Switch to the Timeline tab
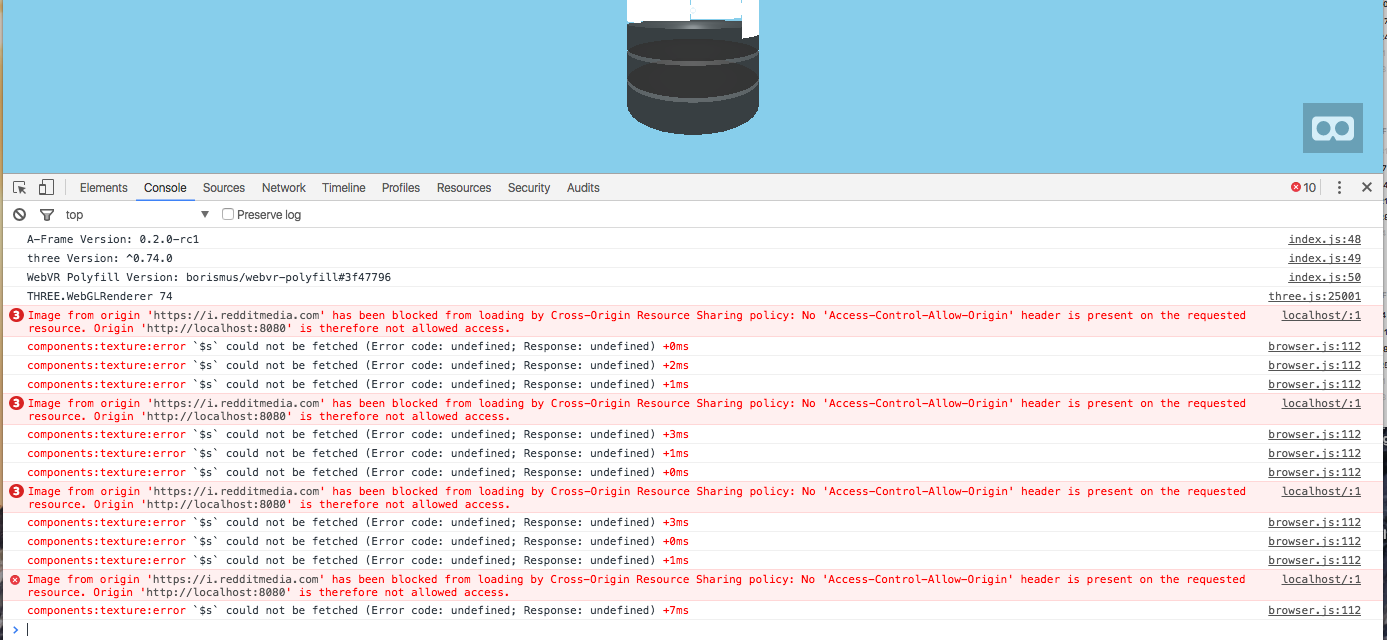The height and width of the screenshot is (640, 1387). click(343, 187)
